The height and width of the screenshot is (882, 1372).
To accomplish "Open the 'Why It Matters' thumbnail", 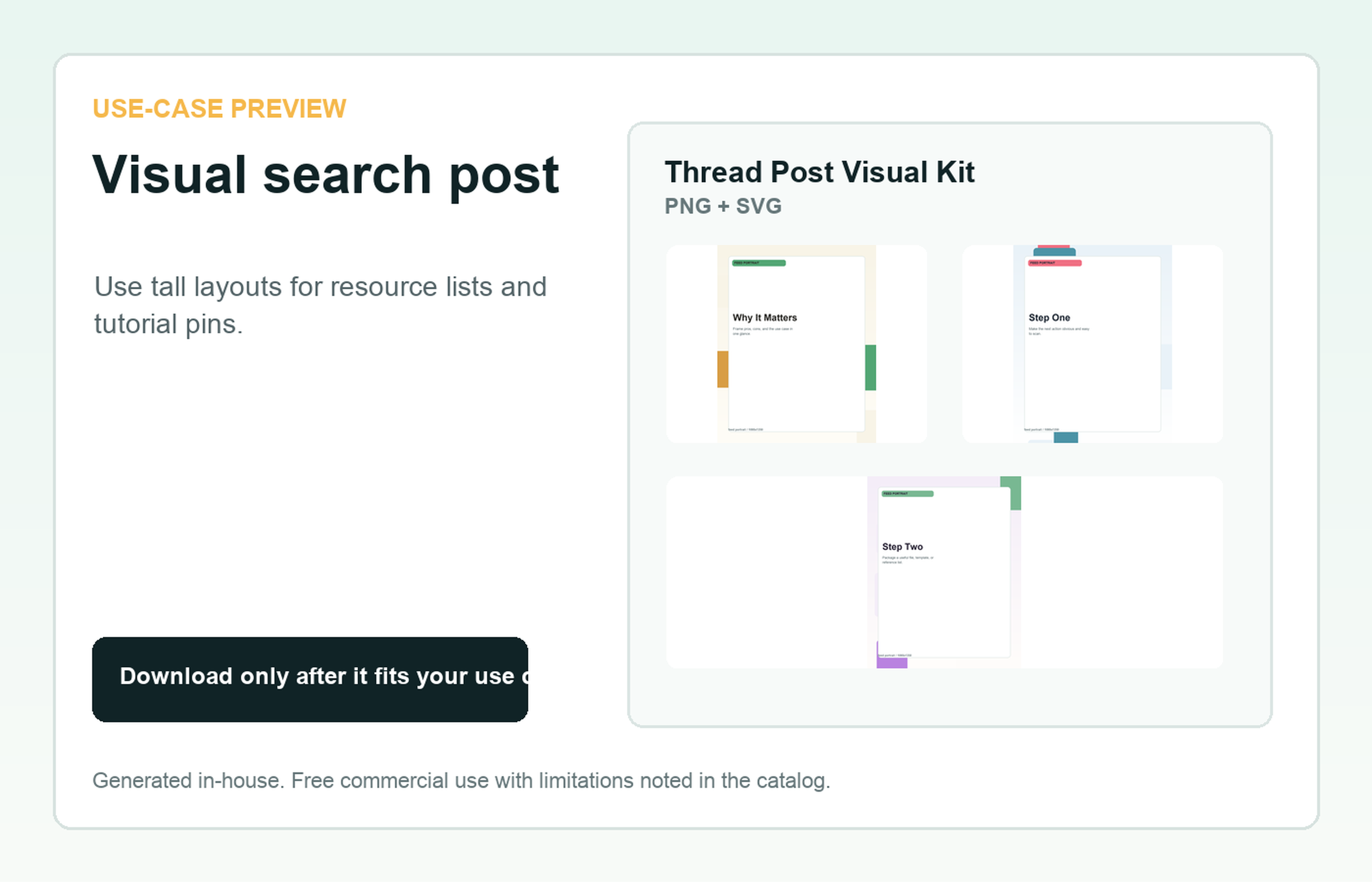I will click(x=797, y=343).
